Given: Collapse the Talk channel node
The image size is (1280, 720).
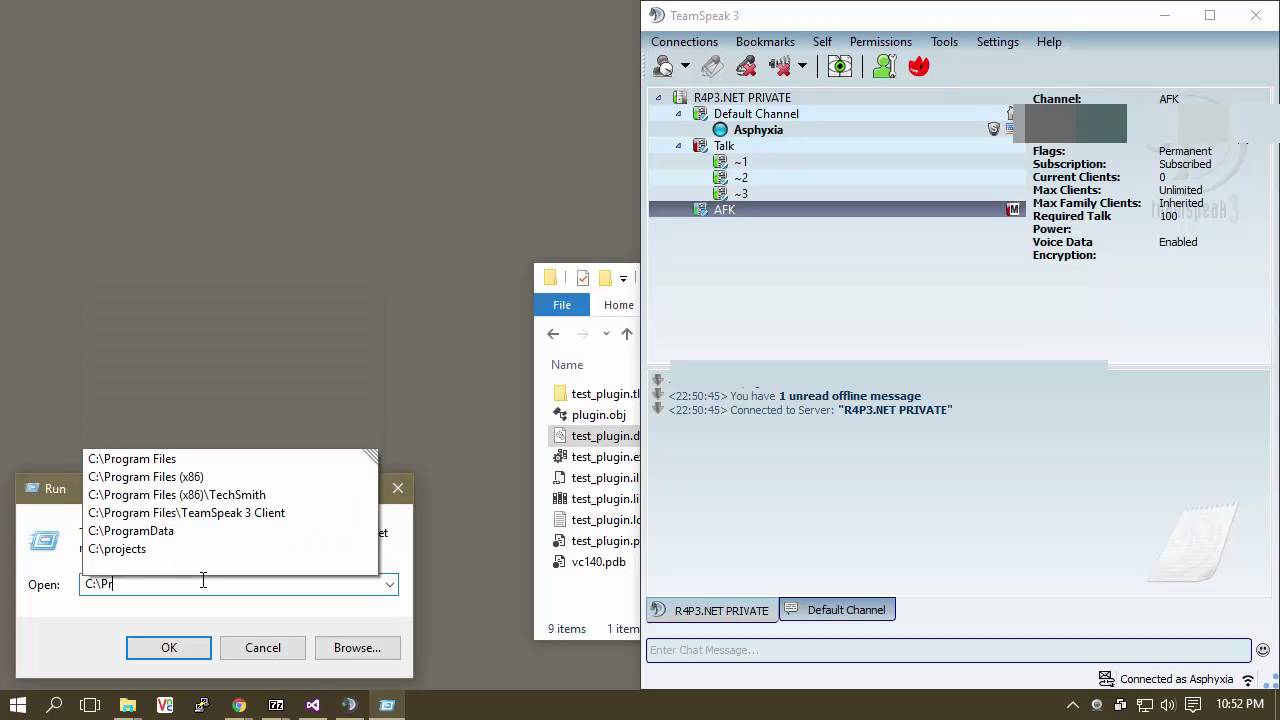Looking at the screenshot, I should pyautogui.click(x=678, y=146).
